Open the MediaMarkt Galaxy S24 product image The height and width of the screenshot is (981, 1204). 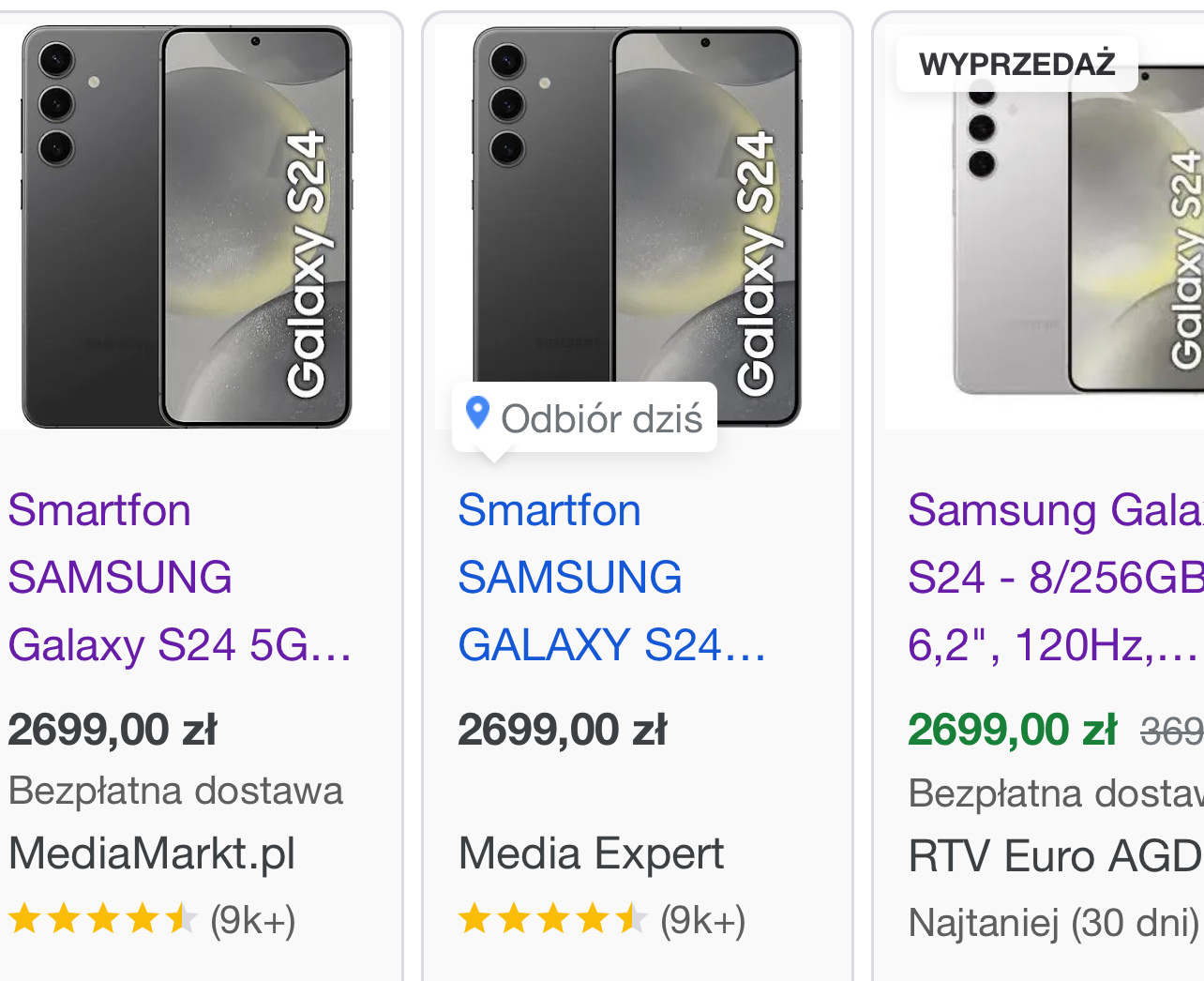(x=188, y=227)
